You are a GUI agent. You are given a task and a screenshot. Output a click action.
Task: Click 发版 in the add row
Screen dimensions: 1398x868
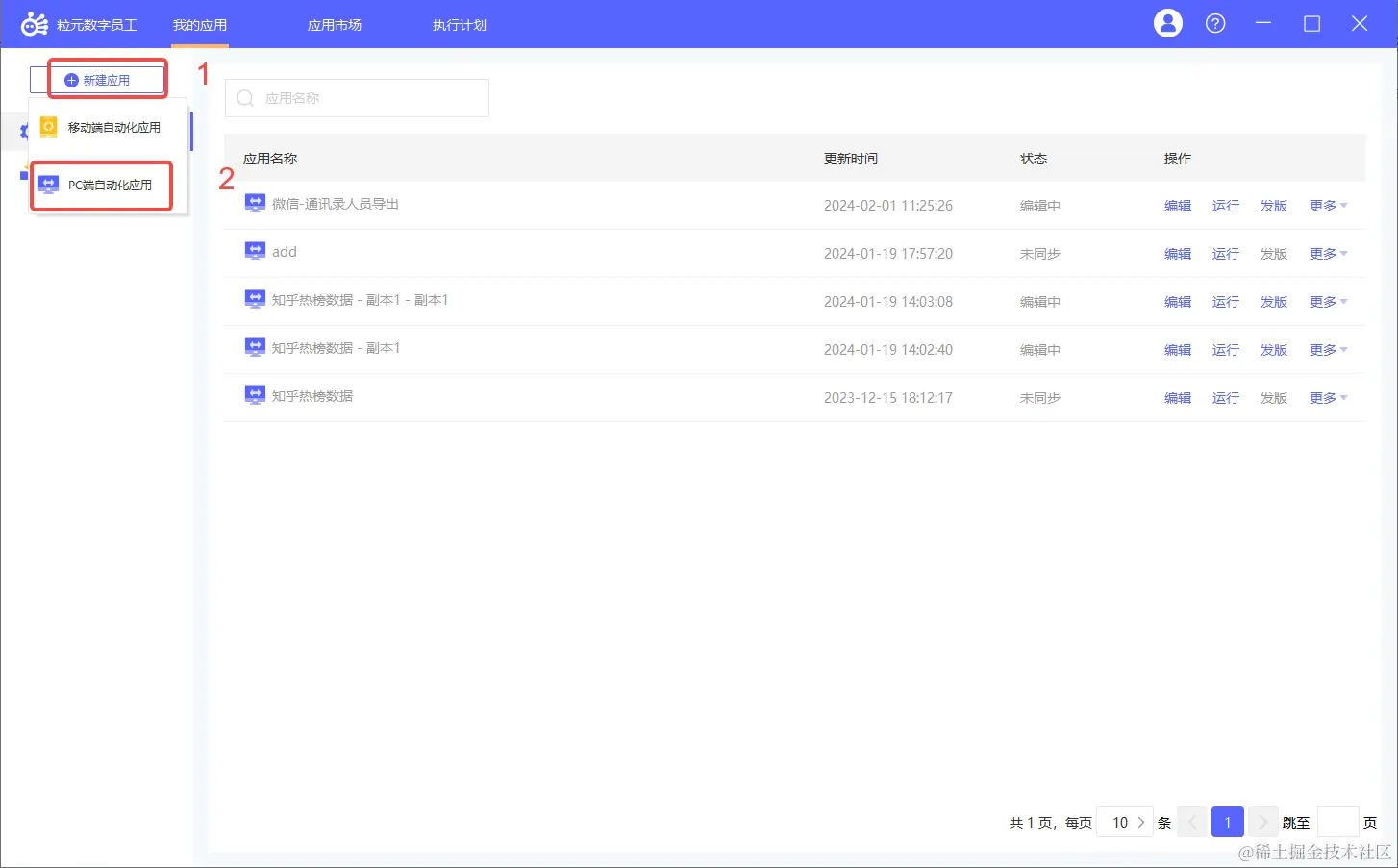[x=1274, y=254]
